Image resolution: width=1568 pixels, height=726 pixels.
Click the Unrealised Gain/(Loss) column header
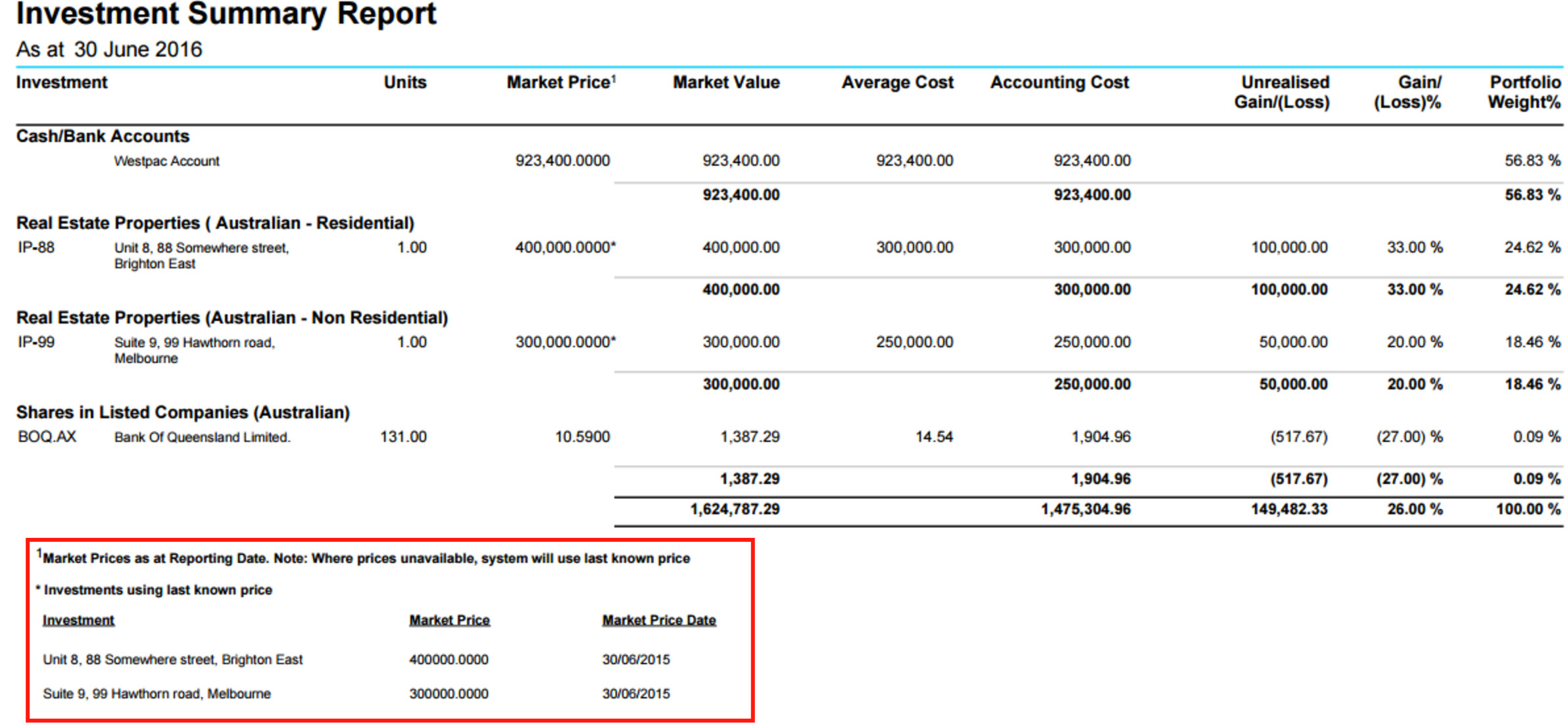[x=1281, y=92]
